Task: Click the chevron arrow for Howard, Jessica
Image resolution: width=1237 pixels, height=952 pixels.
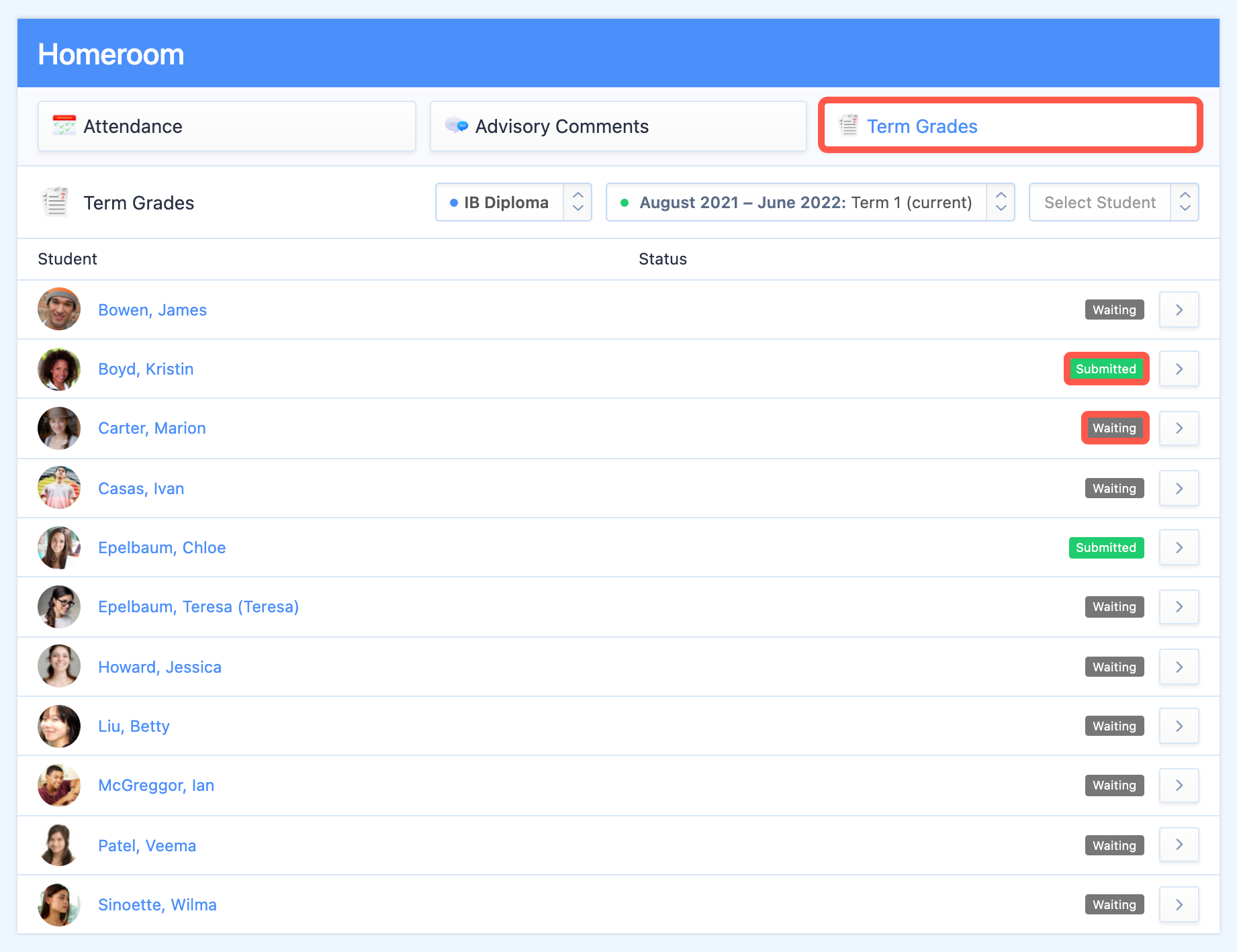Action: (x=1179, y=667)
